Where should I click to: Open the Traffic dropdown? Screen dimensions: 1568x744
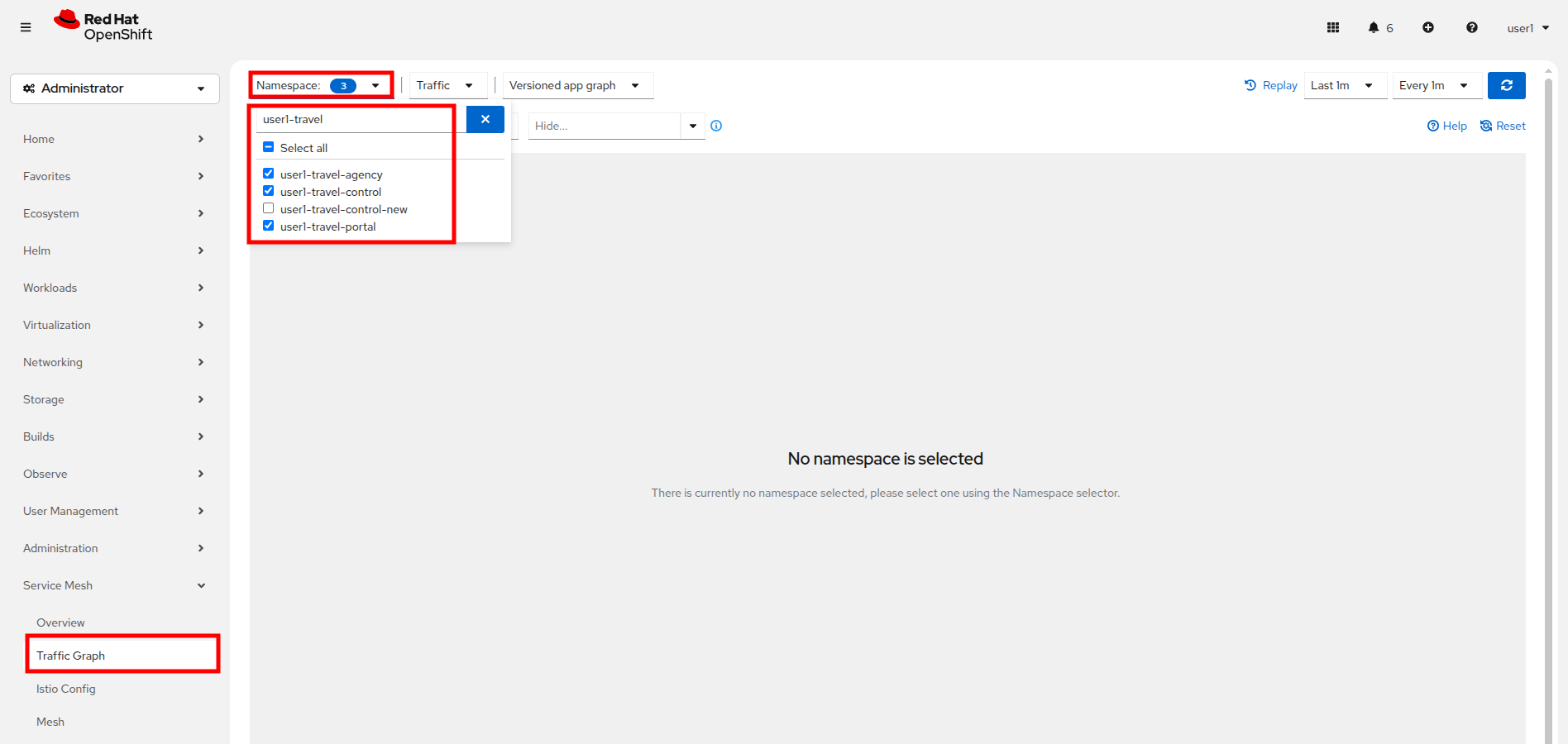click(447, 85)
